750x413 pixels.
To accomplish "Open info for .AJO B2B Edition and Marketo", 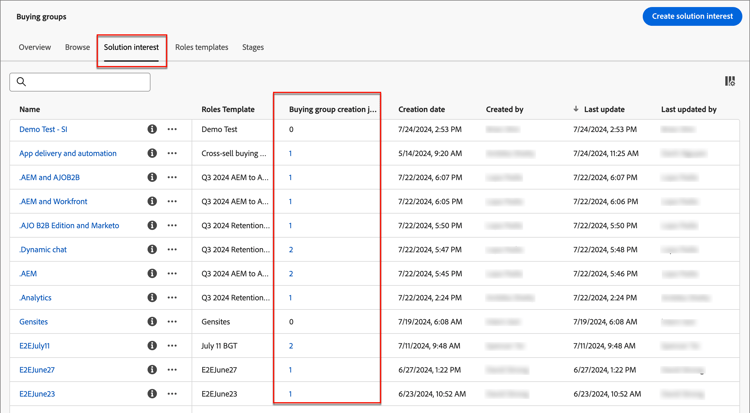I will pos(152,225).
